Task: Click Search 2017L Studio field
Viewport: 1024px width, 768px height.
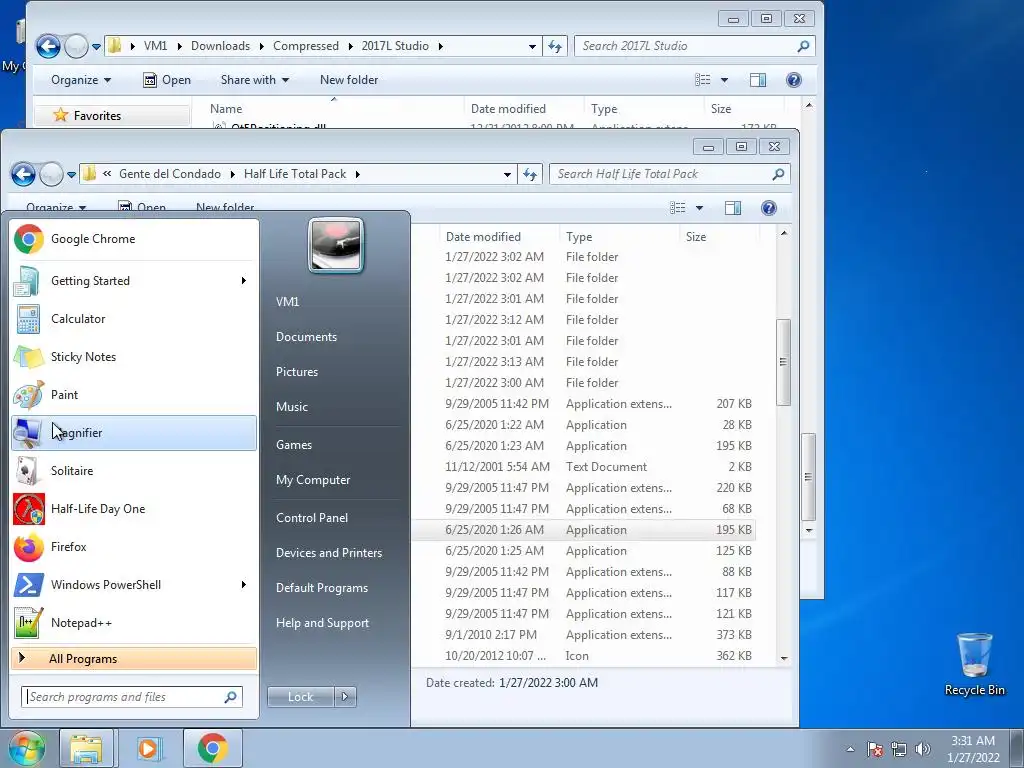Action: pyautogui.click(x=694, y=46)
